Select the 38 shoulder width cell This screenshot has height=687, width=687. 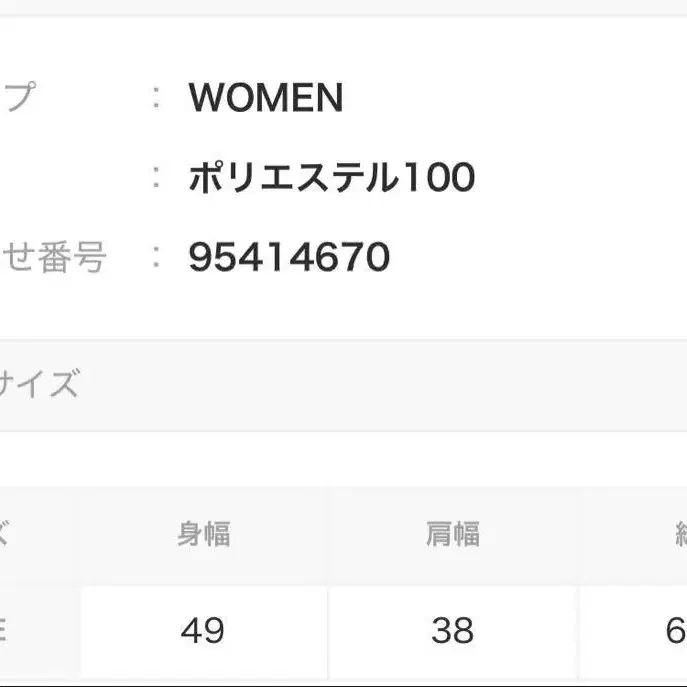point(452,630)
